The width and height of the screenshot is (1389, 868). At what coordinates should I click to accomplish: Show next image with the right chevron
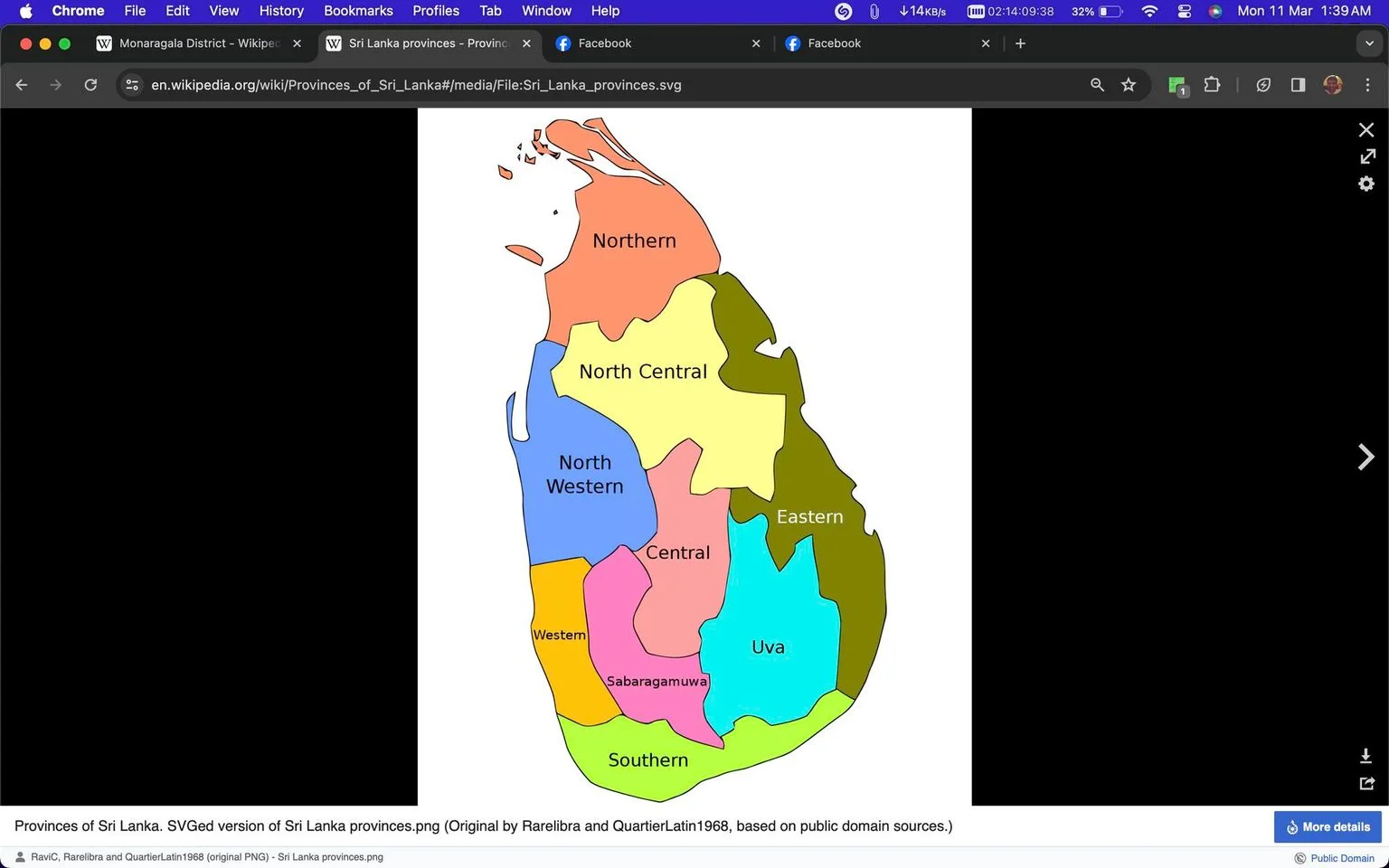click(x=1365, y=457)
